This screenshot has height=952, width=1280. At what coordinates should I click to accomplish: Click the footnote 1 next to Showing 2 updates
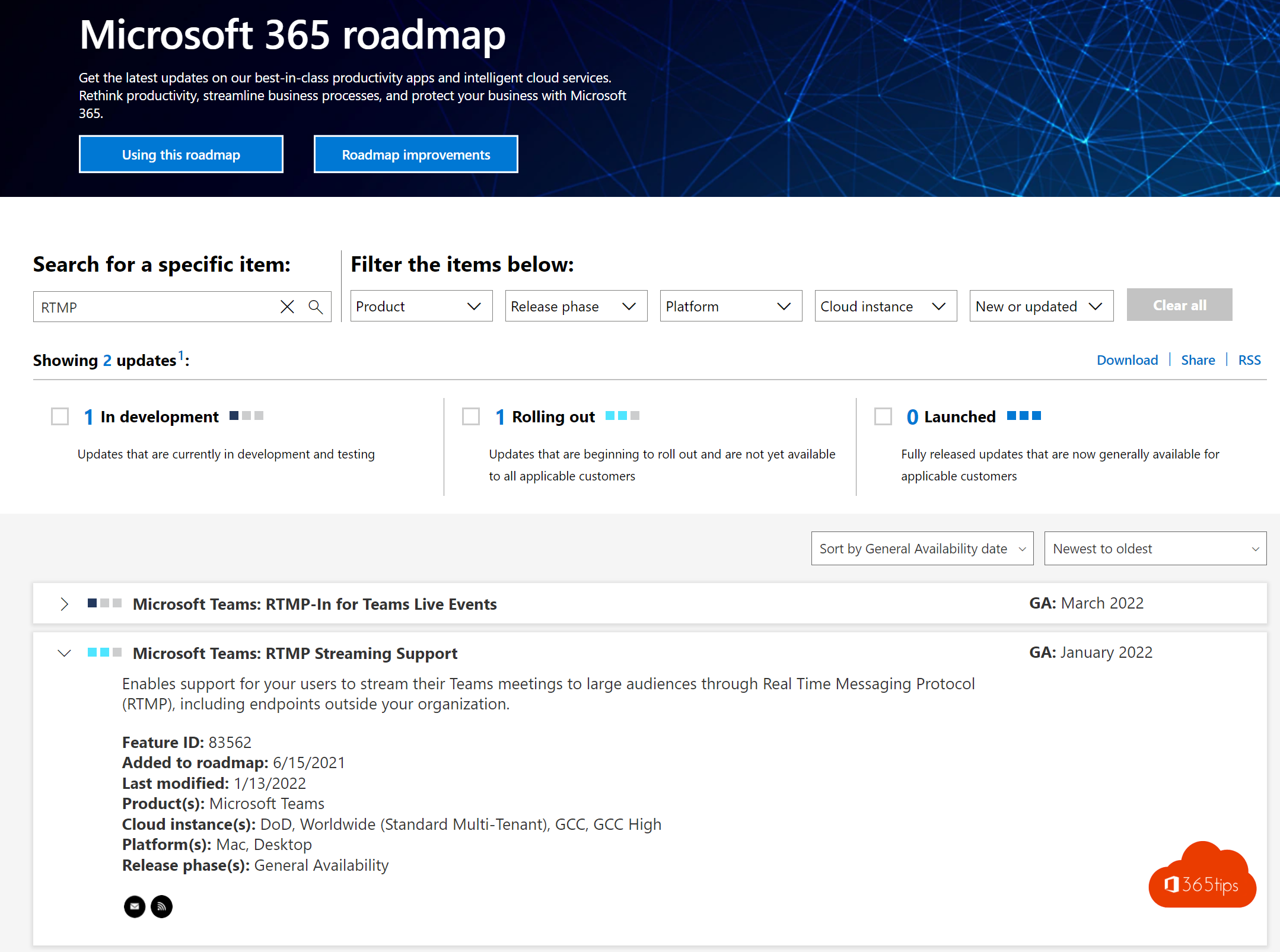182,355
